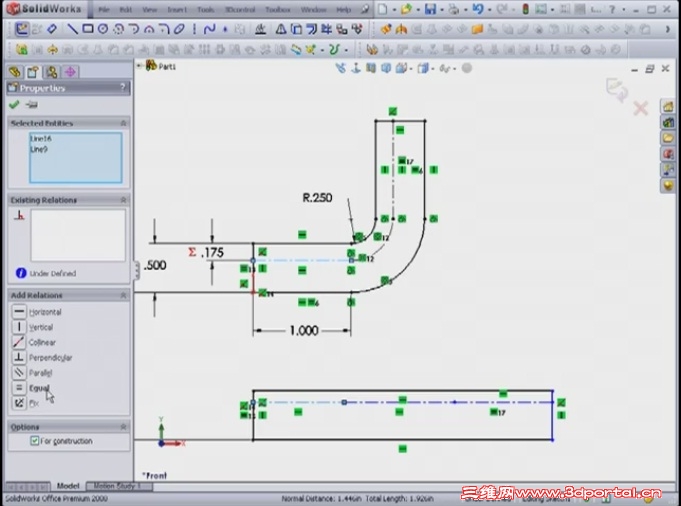Open the Display Style dropdown in viewport

pyautogui.click(x=434, y=69)
